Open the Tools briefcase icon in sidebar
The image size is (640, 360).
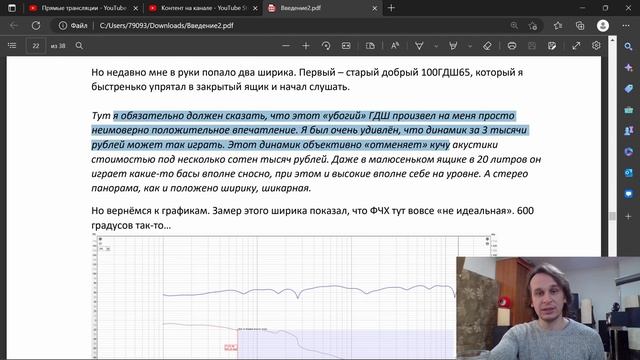(x=629, y=110)
